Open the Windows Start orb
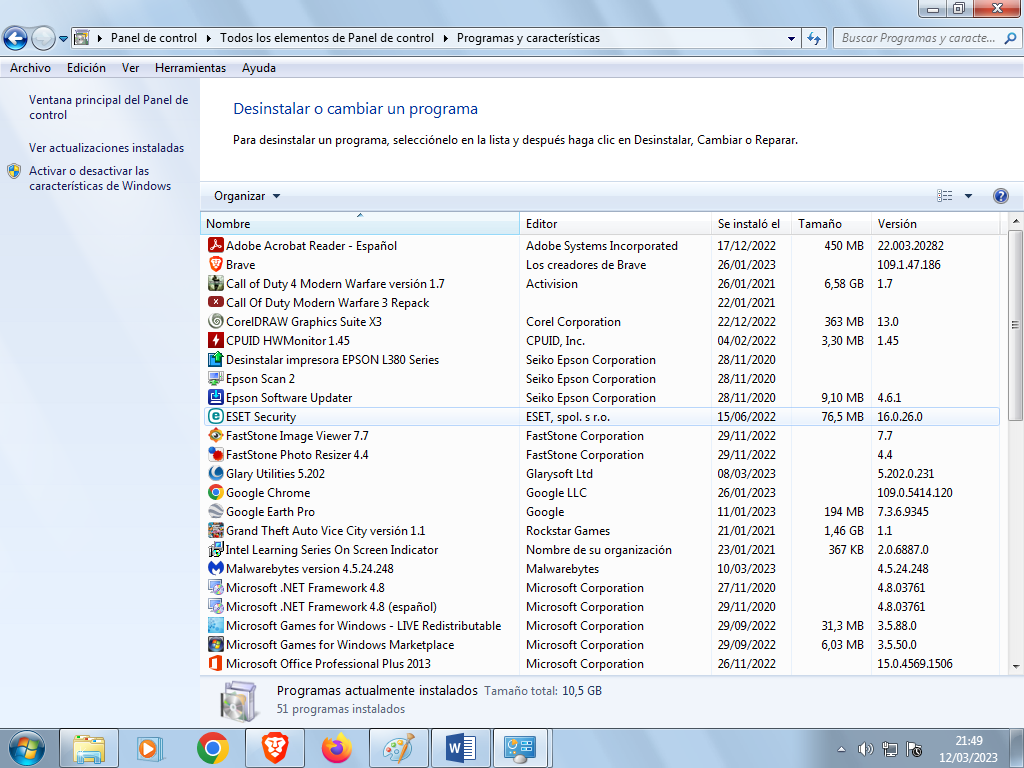1024x768 pixels. [x=27, y=748]
